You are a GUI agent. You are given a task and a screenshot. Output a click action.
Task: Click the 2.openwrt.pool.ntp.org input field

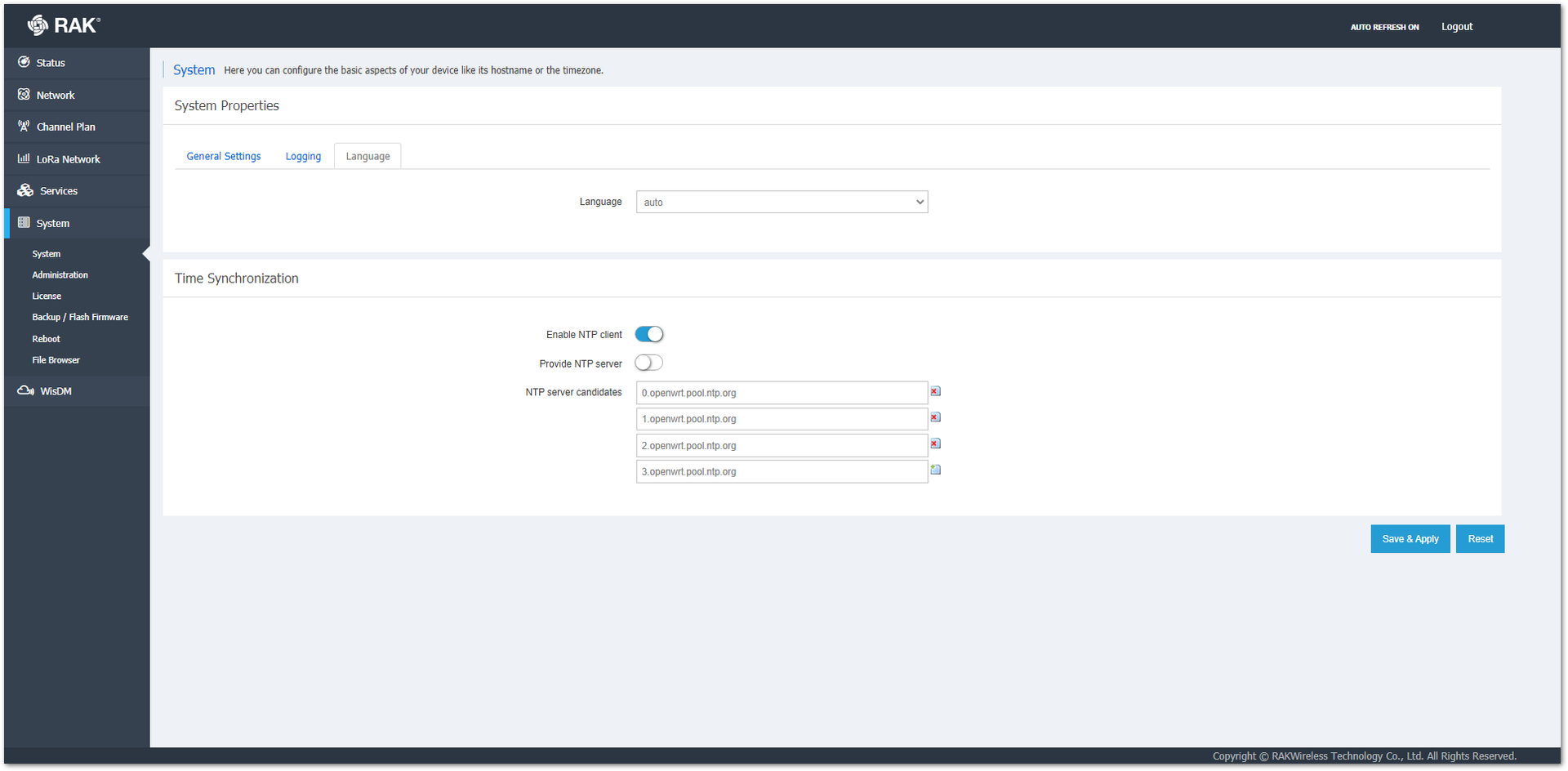782,445
